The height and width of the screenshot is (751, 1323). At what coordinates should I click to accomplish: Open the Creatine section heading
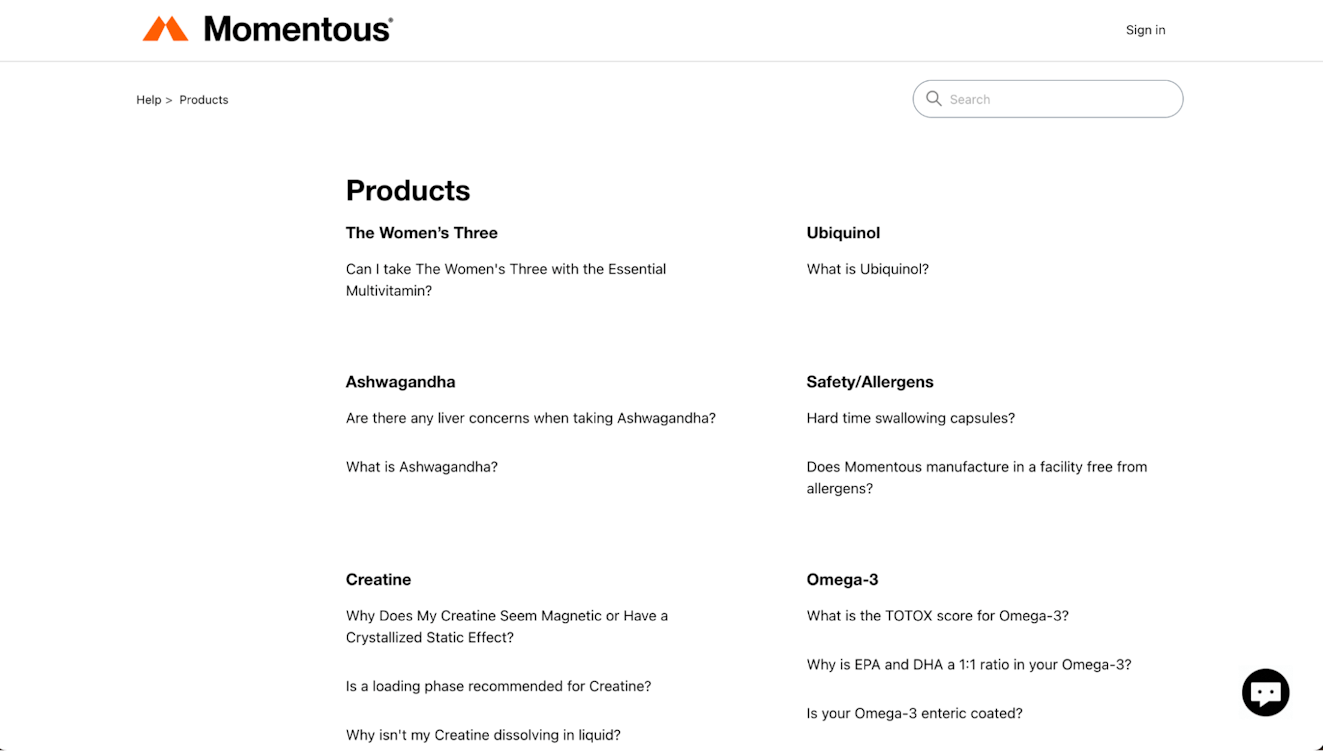pos(378,580)
